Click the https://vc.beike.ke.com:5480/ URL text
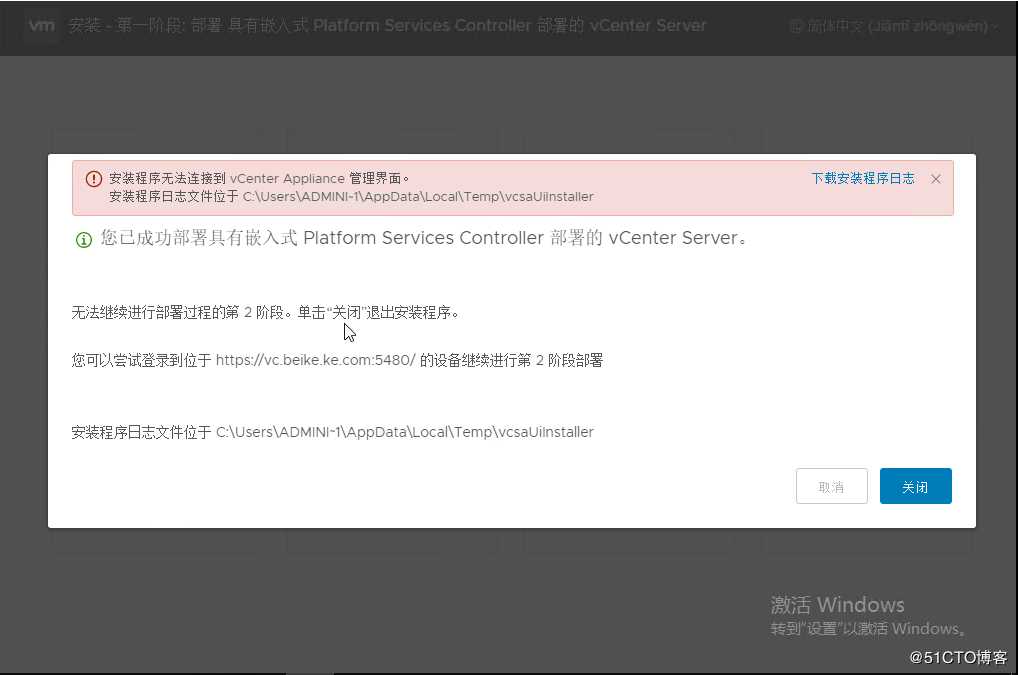 [x=316, y=360]
